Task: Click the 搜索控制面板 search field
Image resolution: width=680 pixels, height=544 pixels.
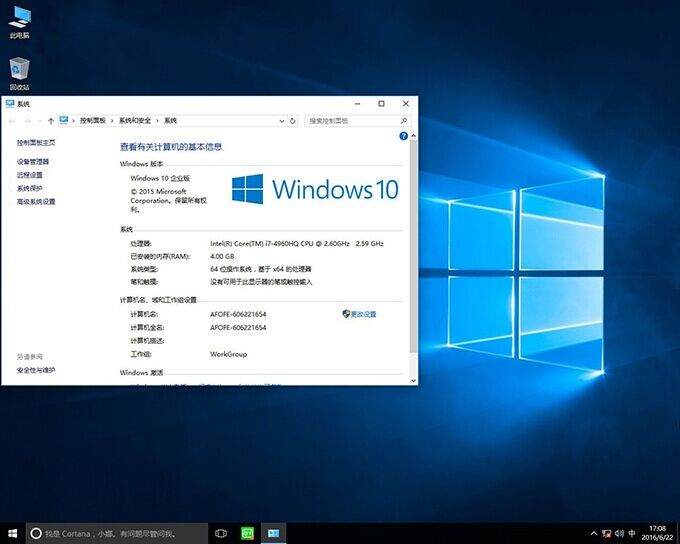Action: (350, 120)
